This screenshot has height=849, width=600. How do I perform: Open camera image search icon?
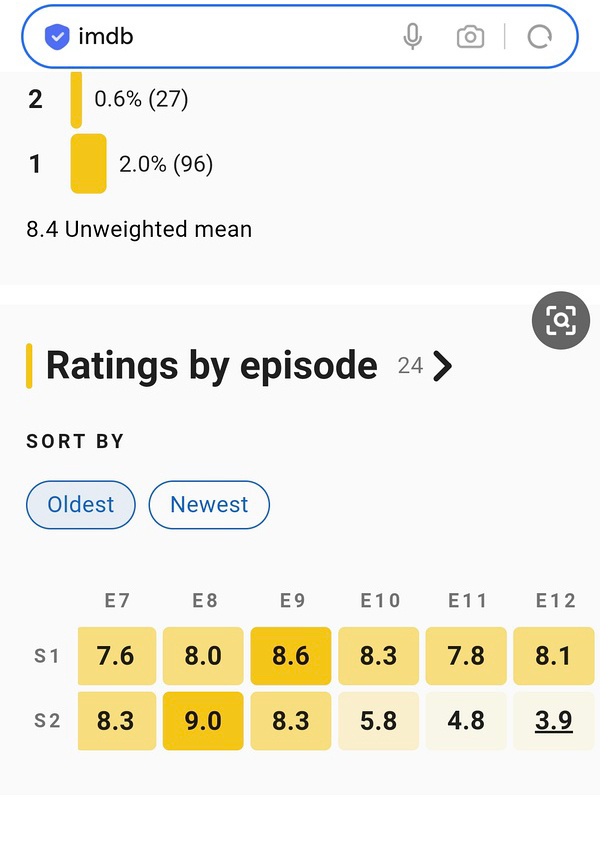470,37
